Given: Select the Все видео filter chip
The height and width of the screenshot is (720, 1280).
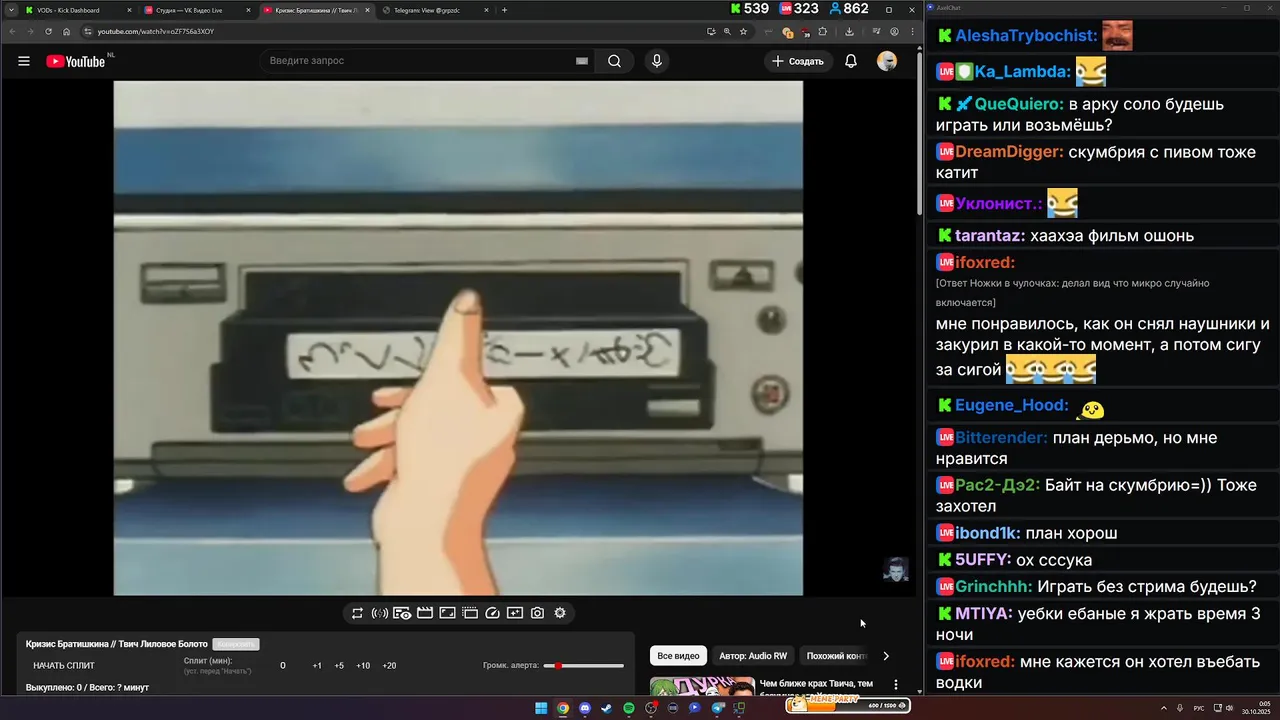Looking at the screenshot, I should tap(678, 656).
